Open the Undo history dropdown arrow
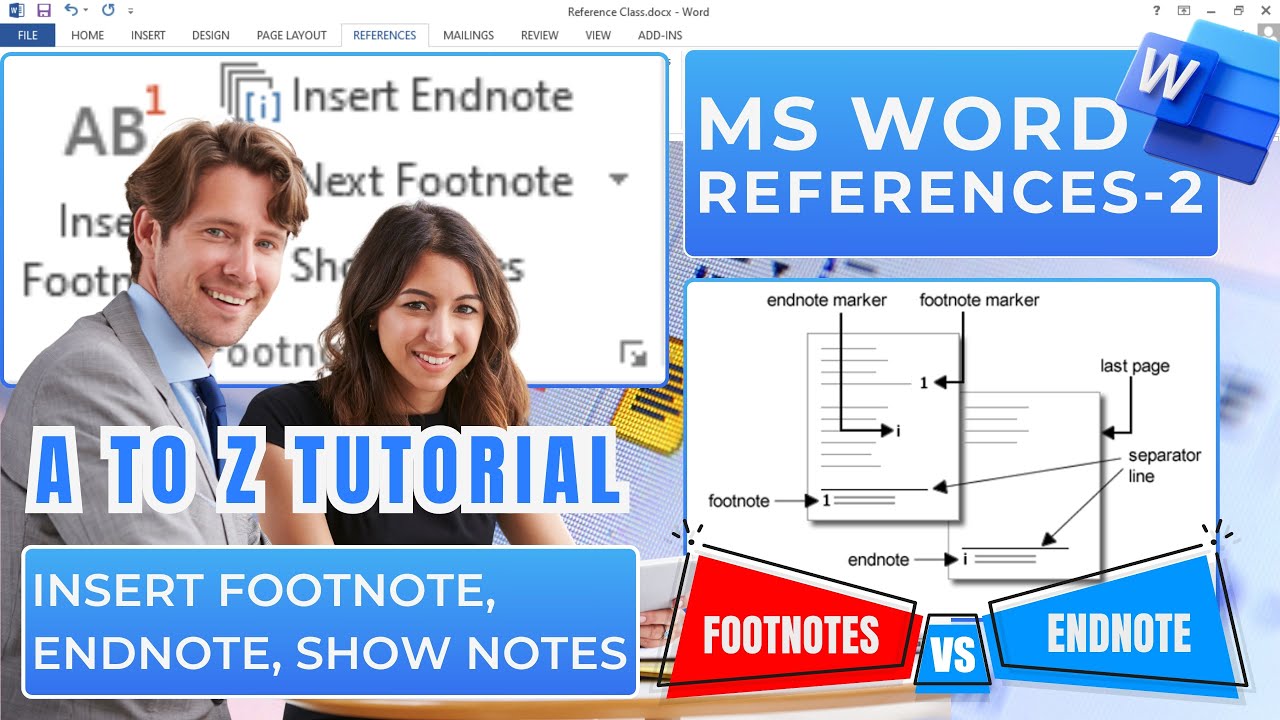1280x720 pixels. point(85,11)
